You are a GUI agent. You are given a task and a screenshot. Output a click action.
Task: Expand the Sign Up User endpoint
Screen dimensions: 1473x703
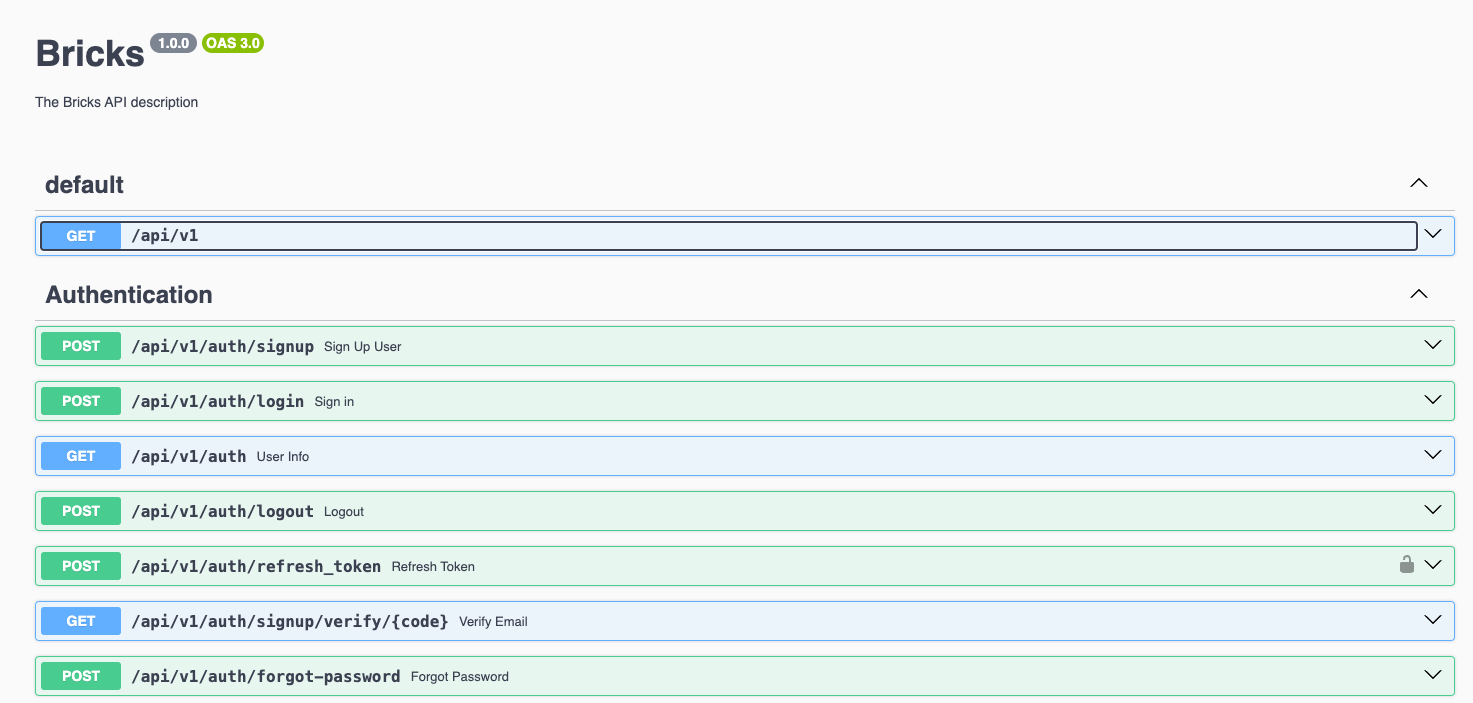point(1432,345)
